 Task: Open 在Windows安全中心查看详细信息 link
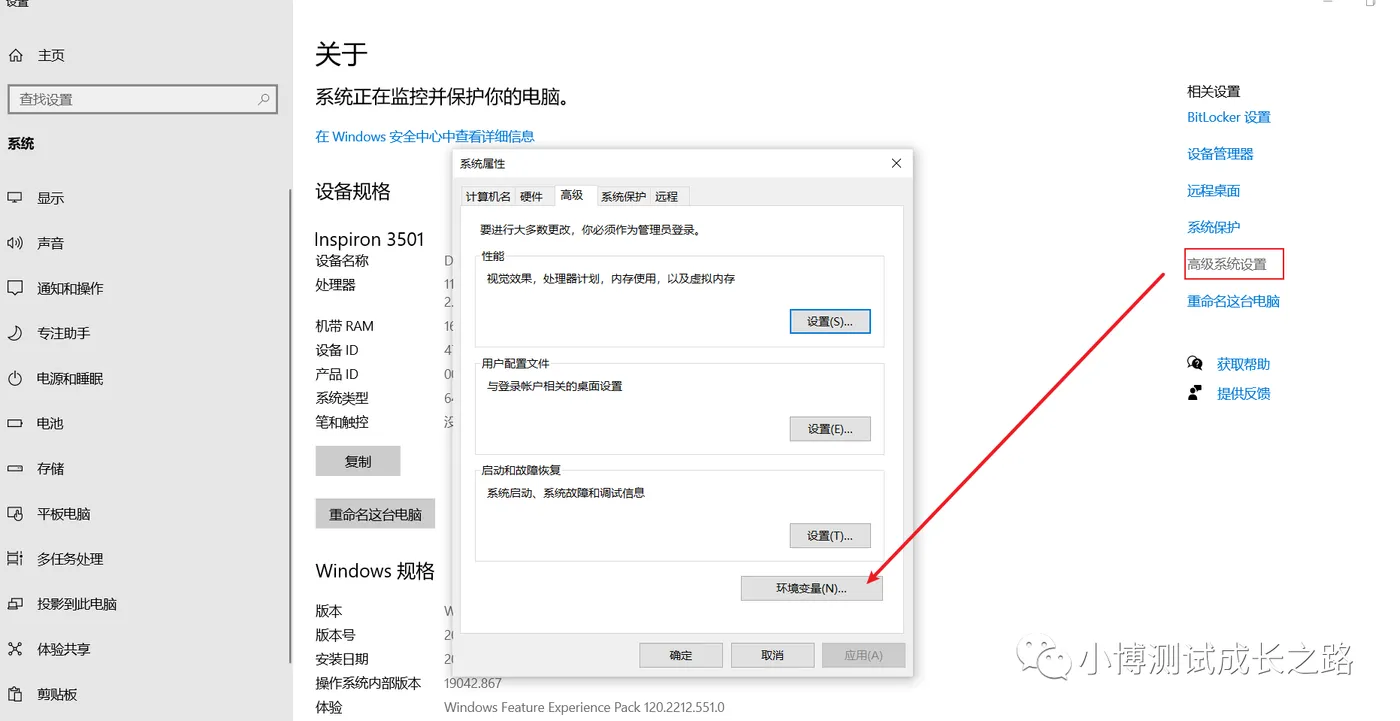[424, 136]
